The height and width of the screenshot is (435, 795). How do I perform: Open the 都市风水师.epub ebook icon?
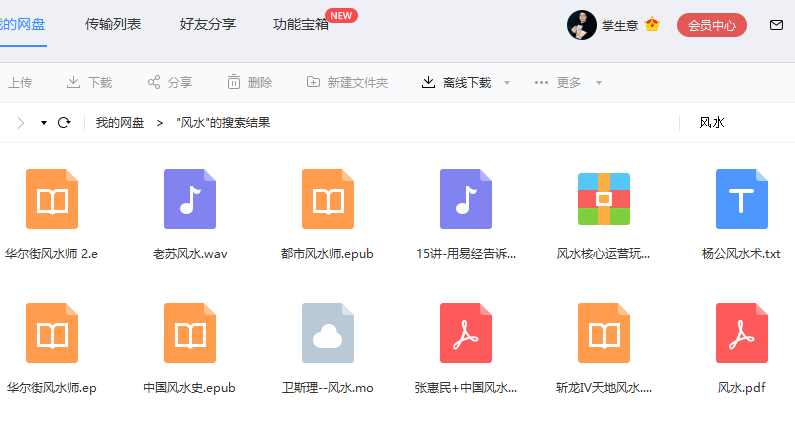pos(328,199)
